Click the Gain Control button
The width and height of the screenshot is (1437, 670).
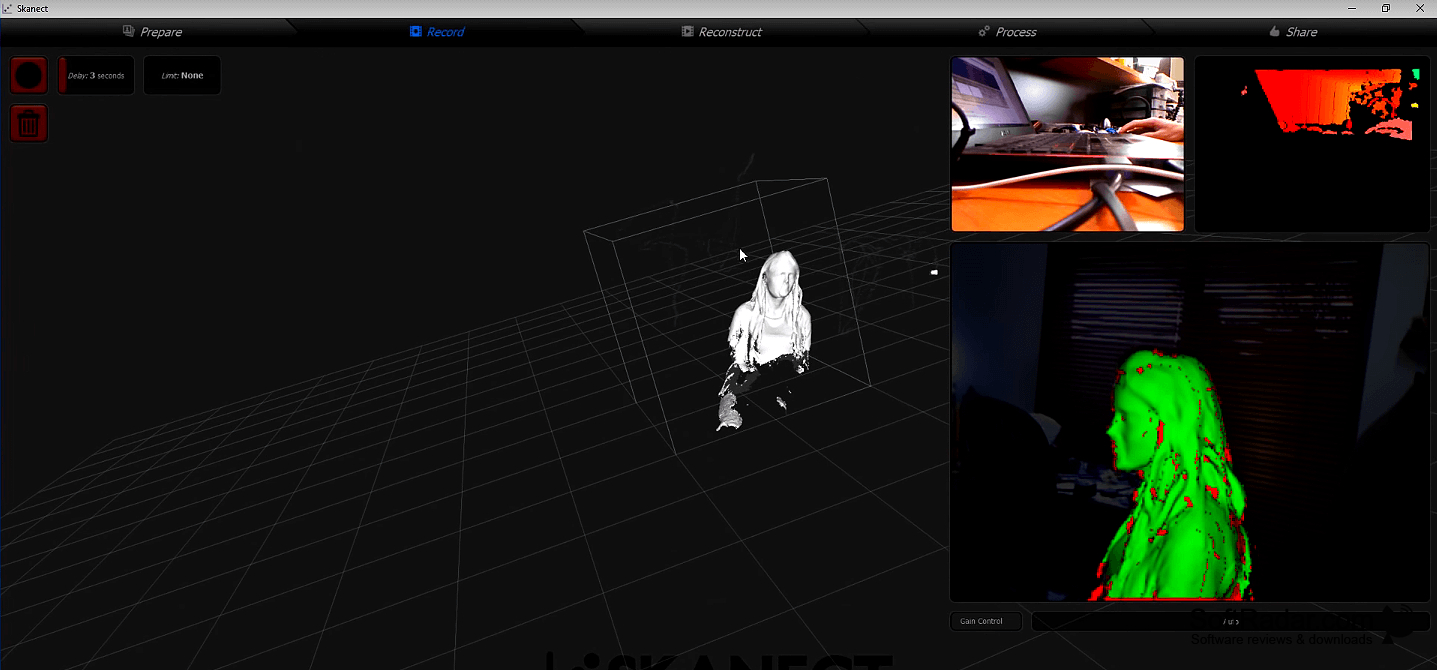(x=986, y=621)
